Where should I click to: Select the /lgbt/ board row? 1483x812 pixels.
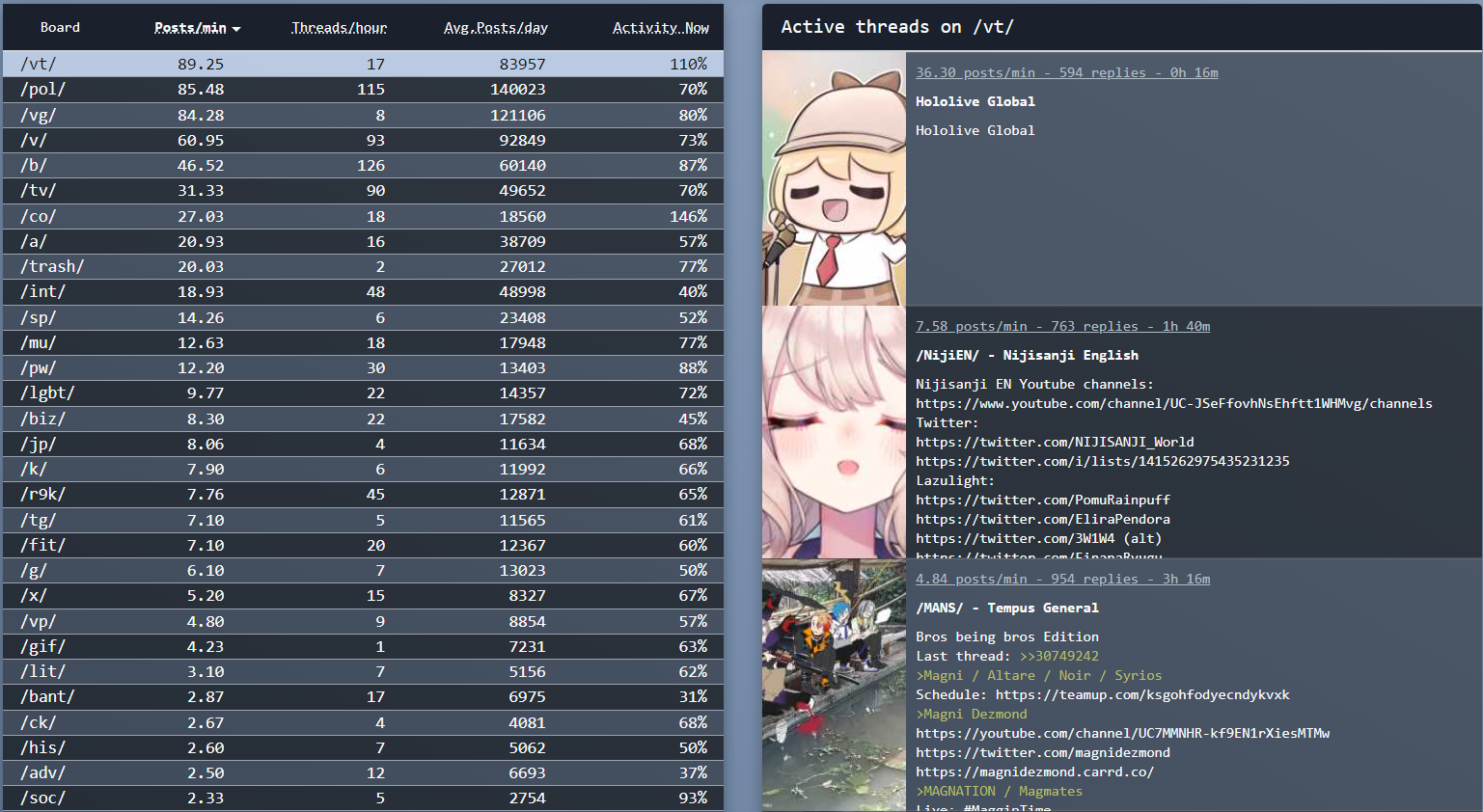click(363, 392)
